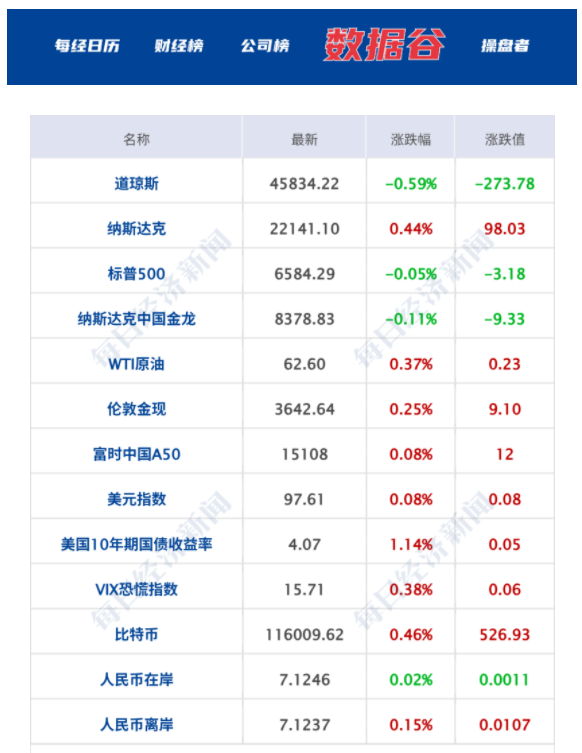Open the VIX恐慌指数 entry
This screenshot has height=753, width=582.
136,589
